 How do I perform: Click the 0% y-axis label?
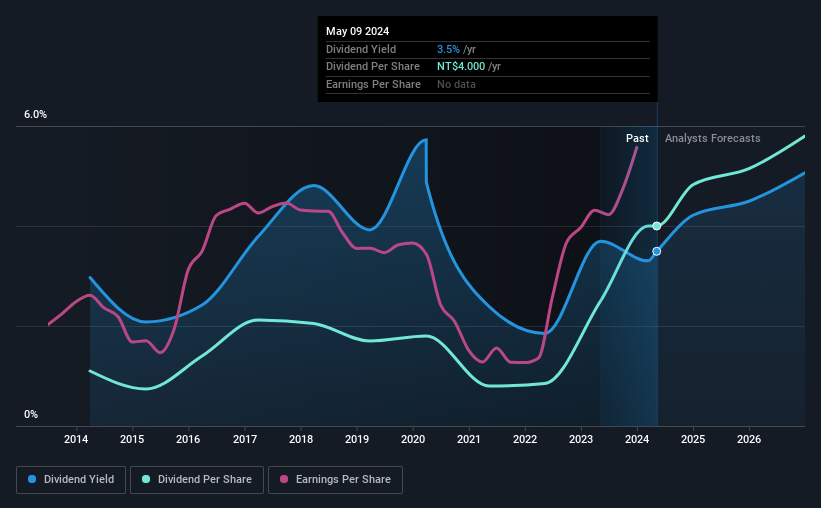31,414
